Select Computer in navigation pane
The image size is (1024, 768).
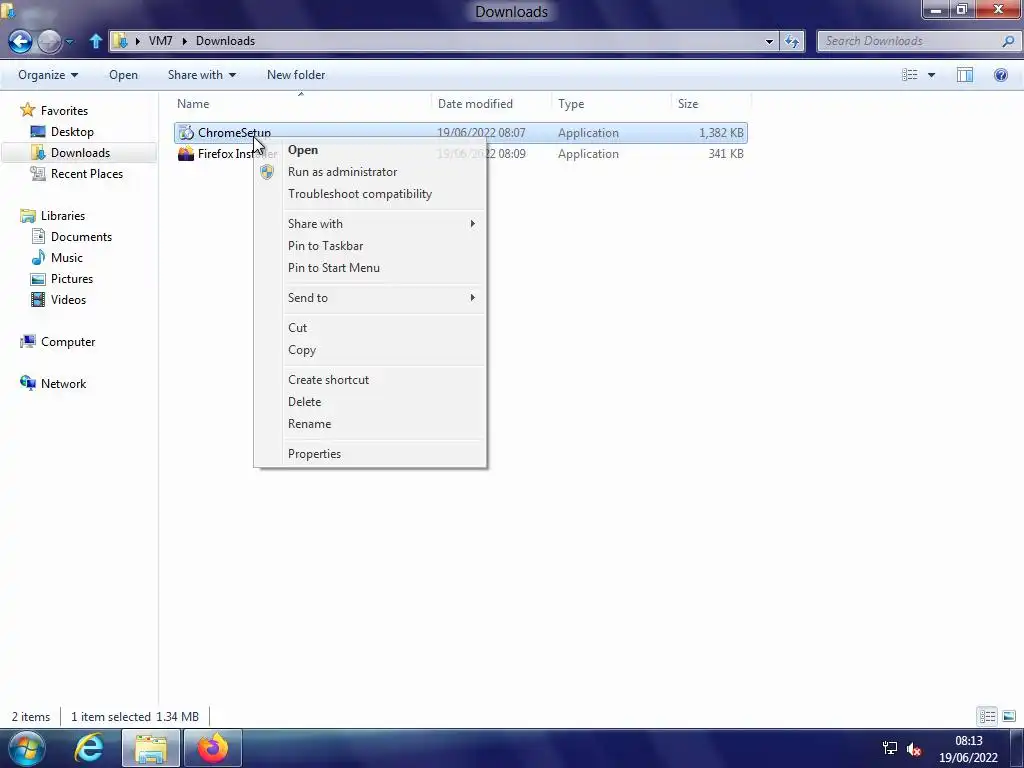click(68, 342)
